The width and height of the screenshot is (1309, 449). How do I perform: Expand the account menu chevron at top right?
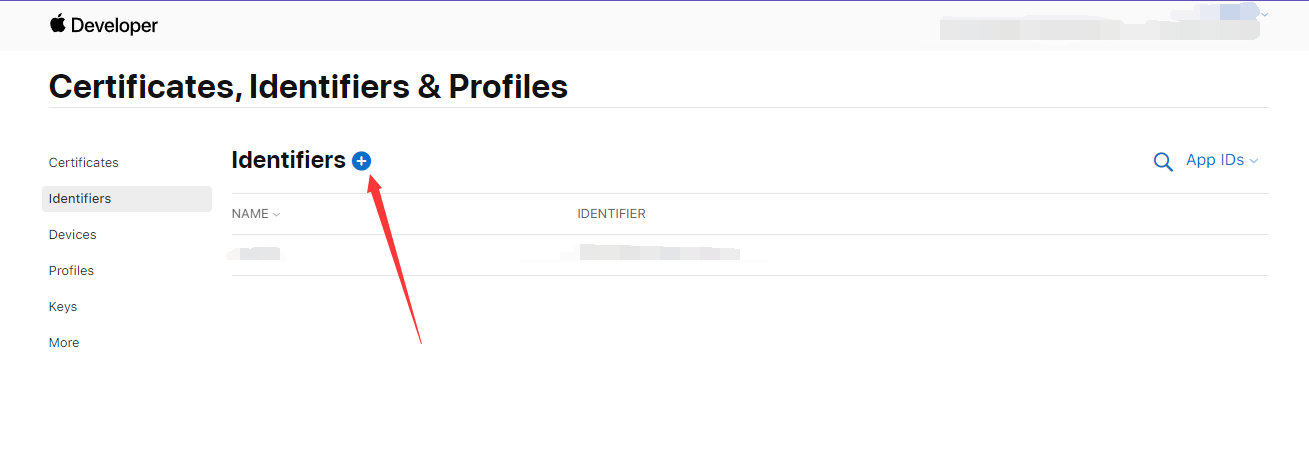(x=1265, y=14)
